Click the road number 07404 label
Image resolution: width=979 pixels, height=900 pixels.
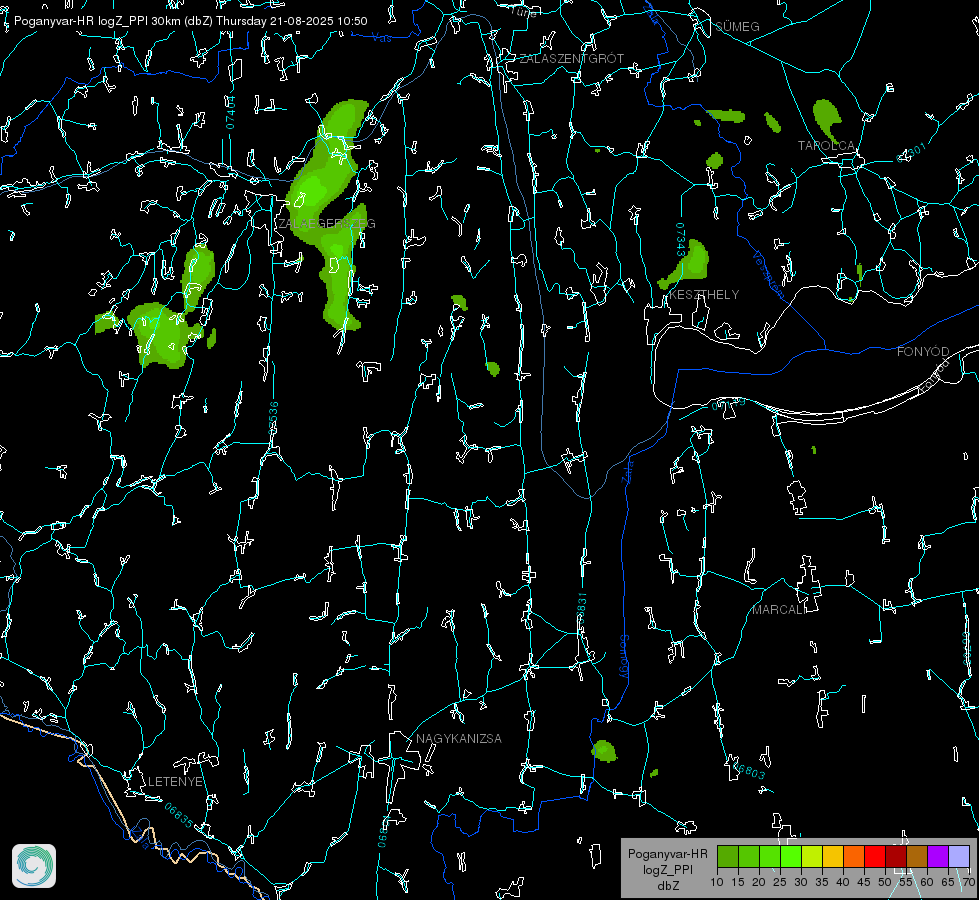point(231,112)
